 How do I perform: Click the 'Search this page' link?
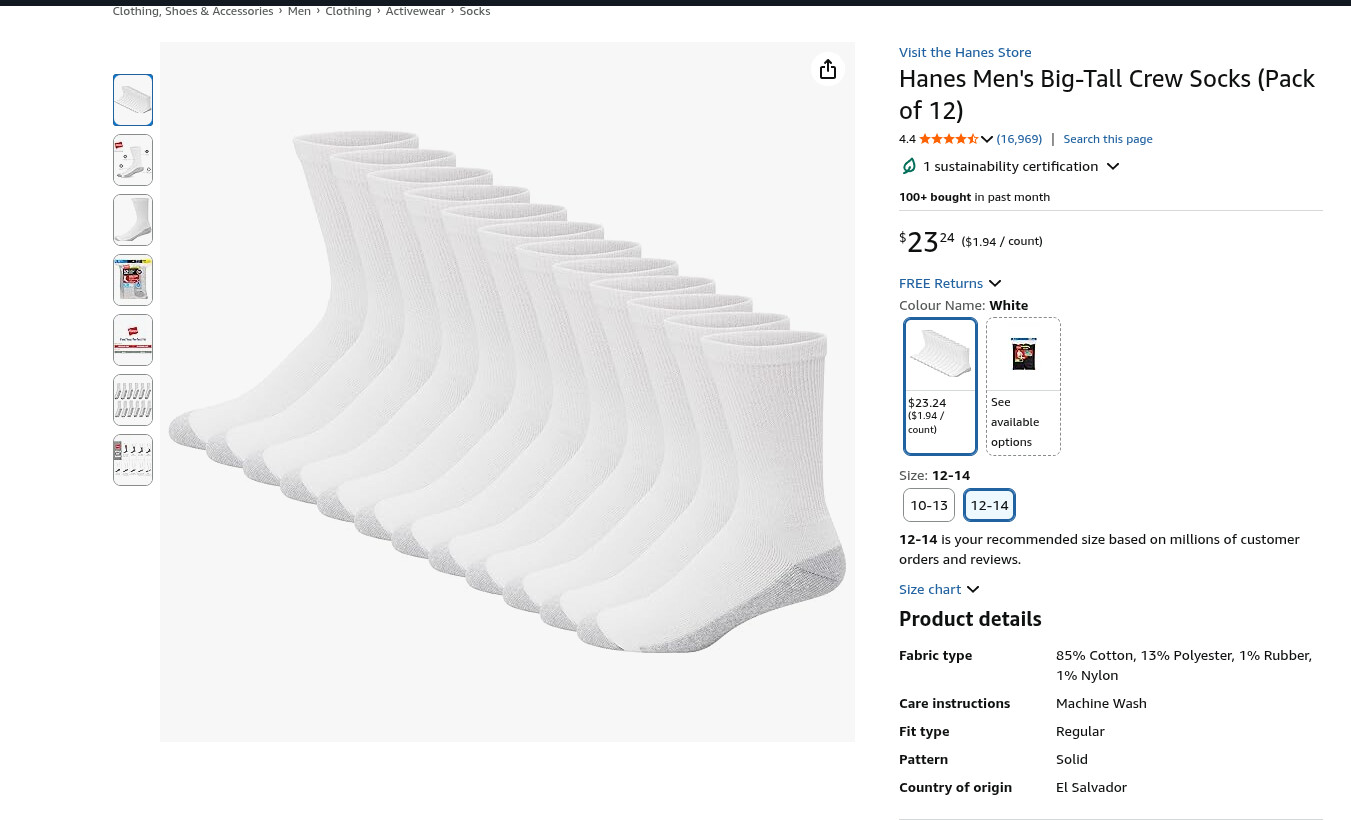tap(1107, 139)
